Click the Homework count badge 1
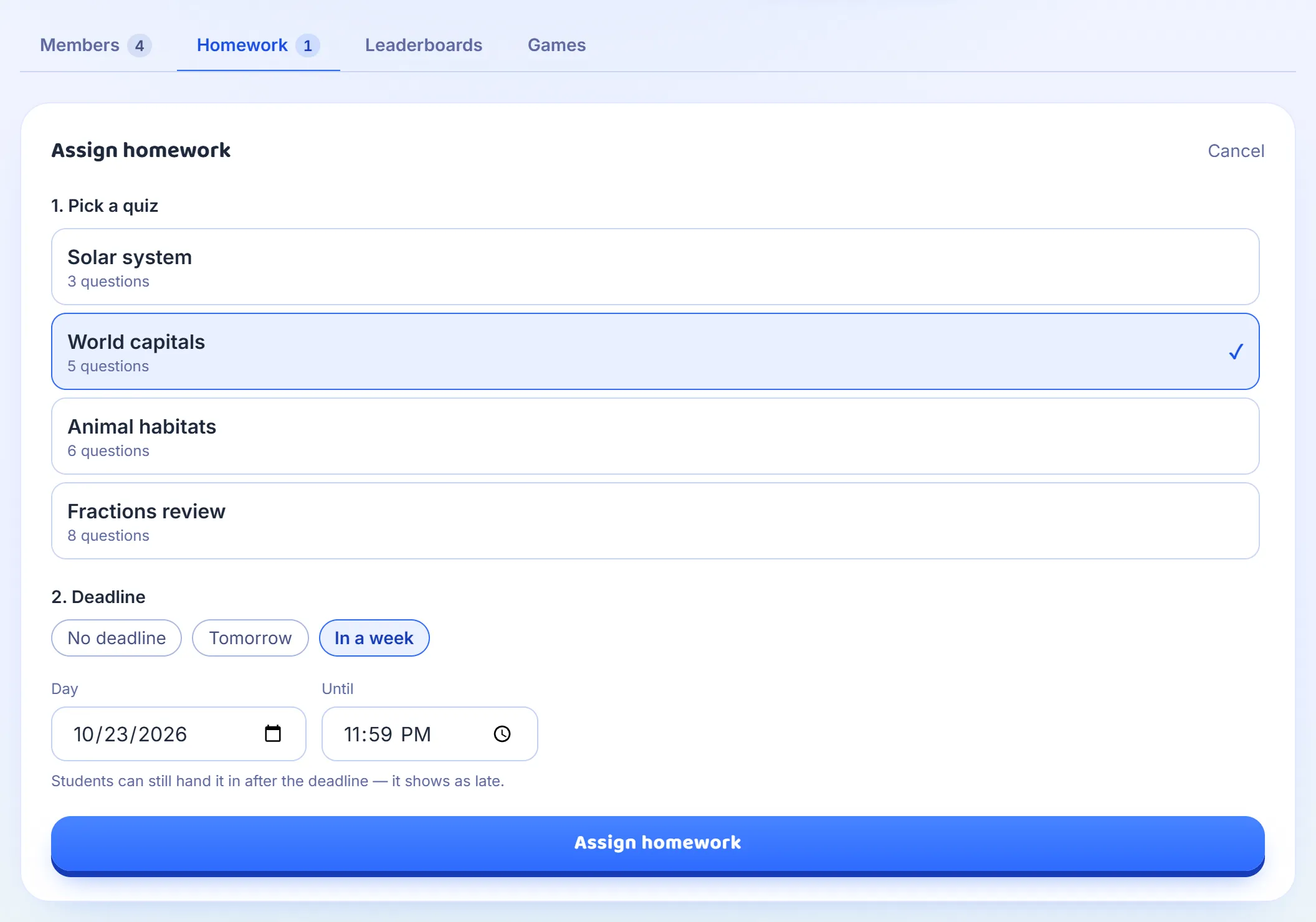Viewport: 1316px width, 922px height. pos(308,45)
